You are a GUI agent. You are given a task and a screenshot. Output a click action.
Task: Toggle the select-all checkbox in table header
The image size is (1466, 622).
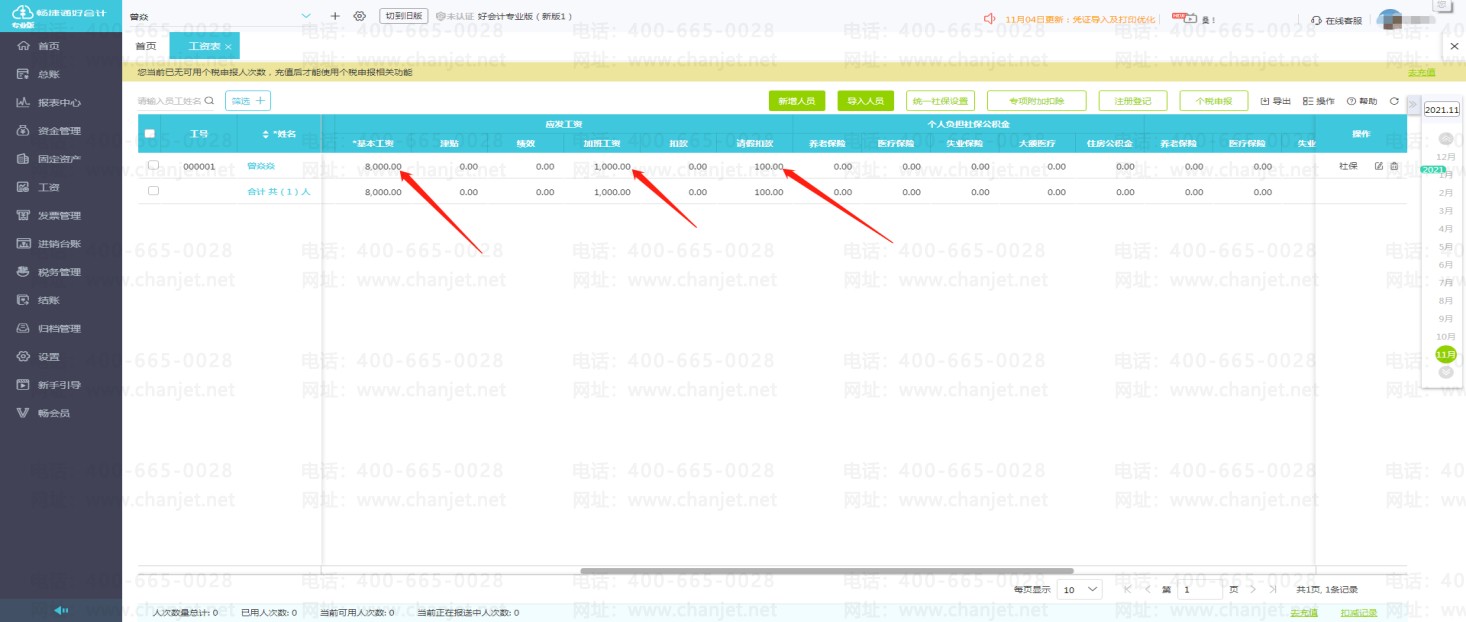150,134
